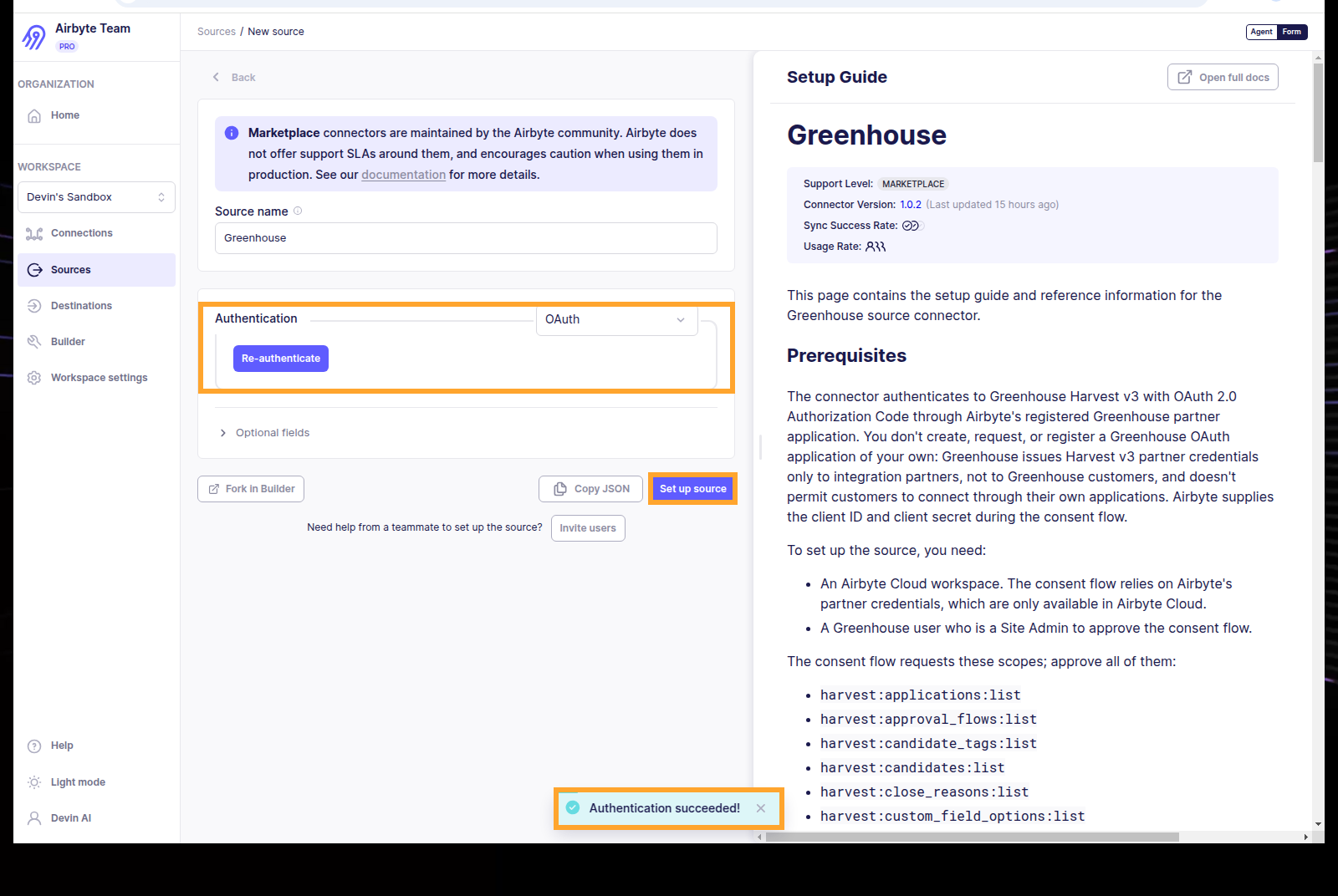
Task: Click the Source name input field
Action: (466, 238)
